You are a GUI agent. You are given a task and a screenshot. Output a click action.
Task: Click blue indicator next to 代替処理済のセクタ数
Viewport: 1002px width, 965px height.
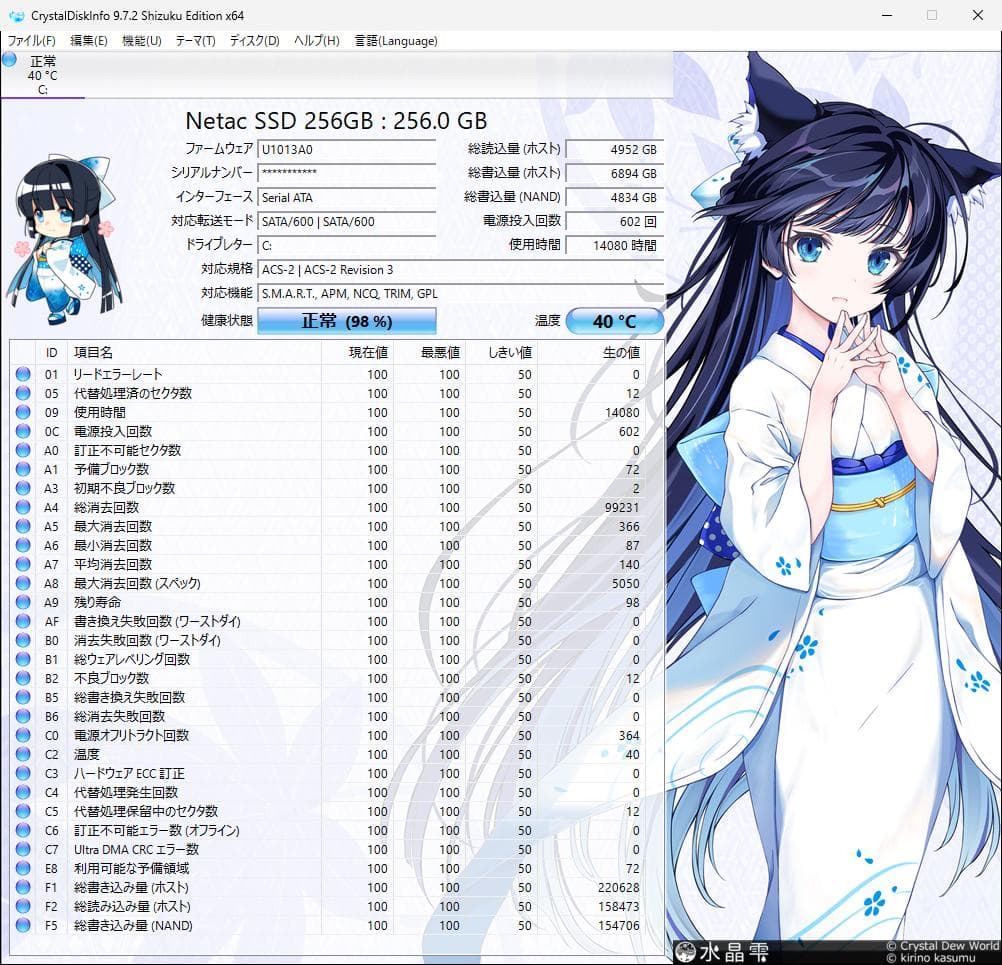22,393
